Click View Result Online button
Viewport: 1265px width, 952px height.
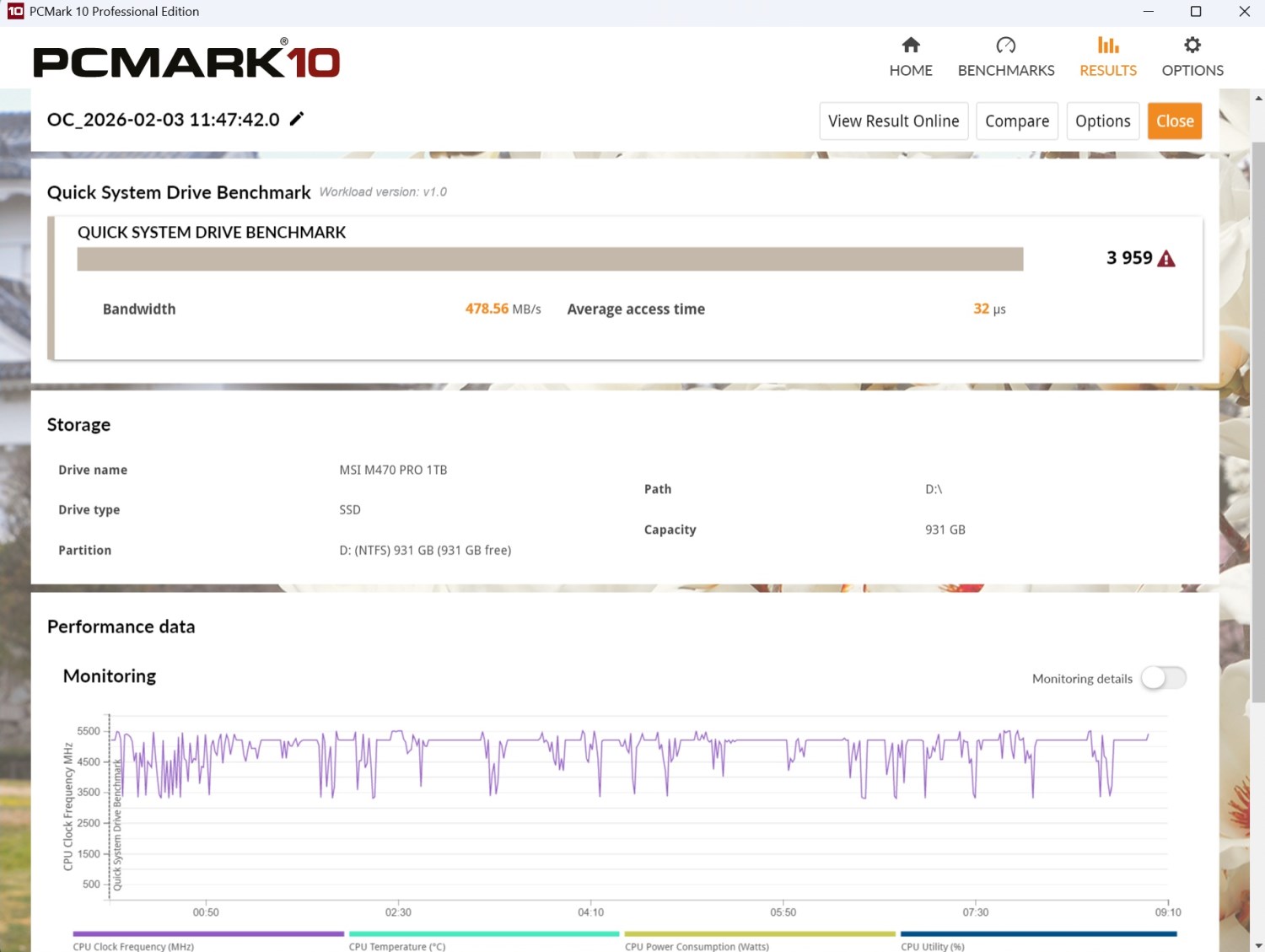894,121
